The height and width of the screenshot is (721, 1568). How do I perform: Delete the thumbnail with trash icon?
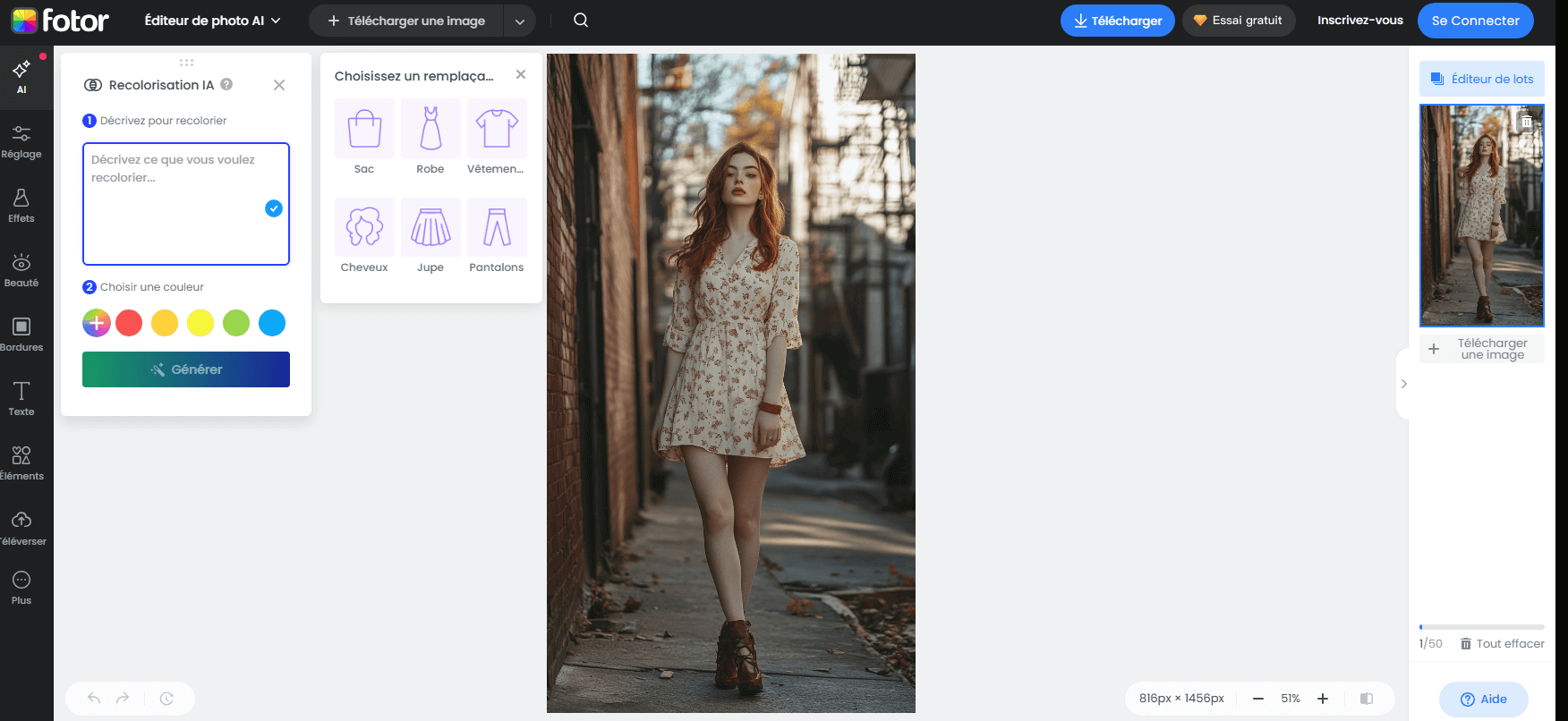click(1527, 122)
